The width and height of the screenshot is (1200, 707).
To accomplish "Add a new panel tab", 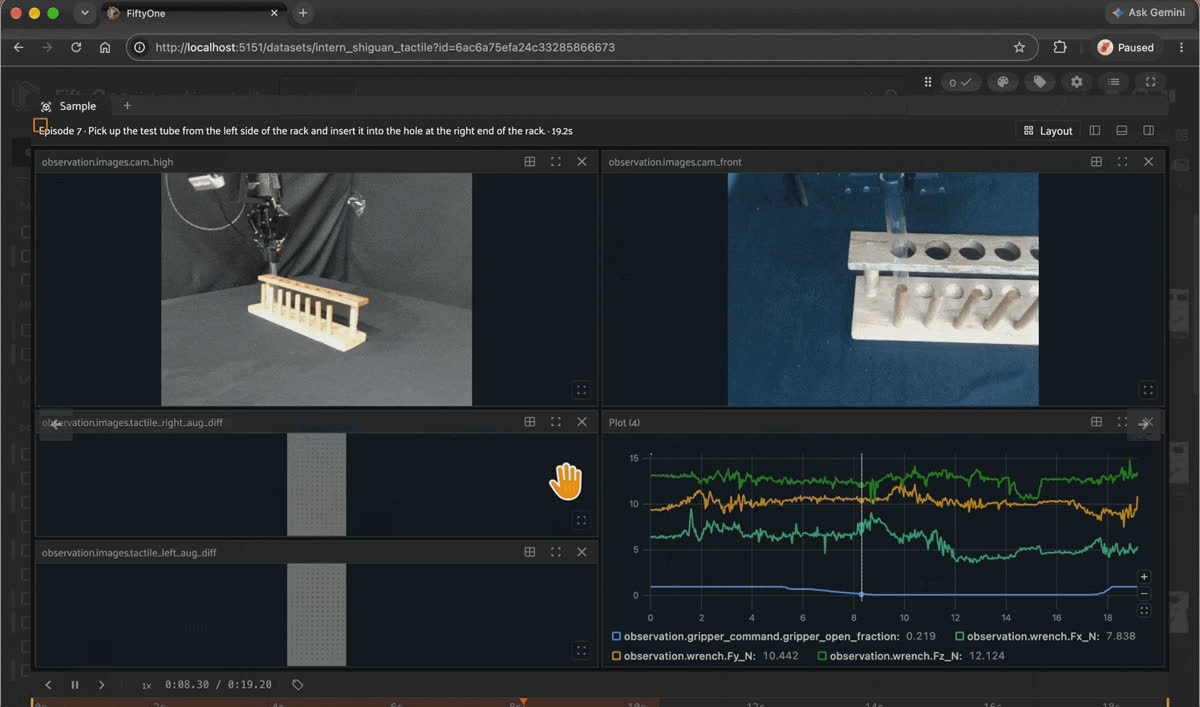I will tap(127, 106).
